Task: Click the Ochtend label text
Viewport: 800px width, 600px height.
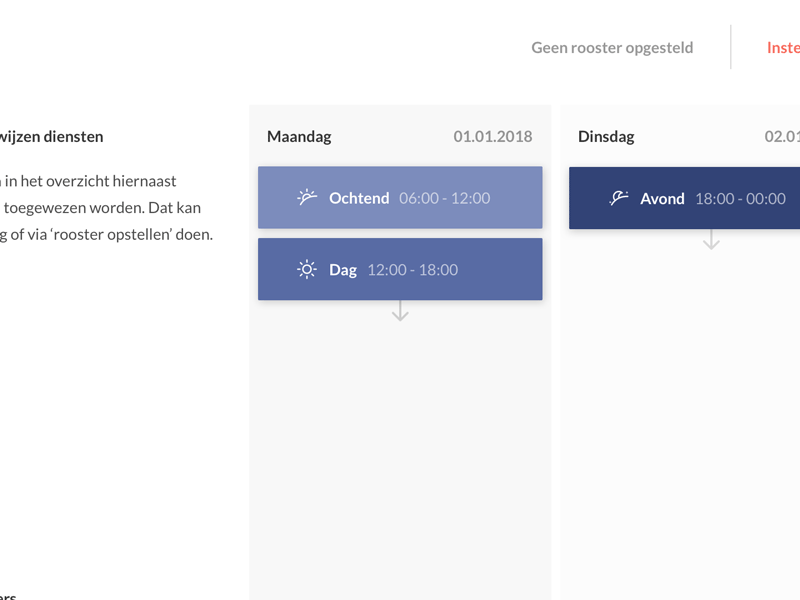Action: (x=359, y=198)
